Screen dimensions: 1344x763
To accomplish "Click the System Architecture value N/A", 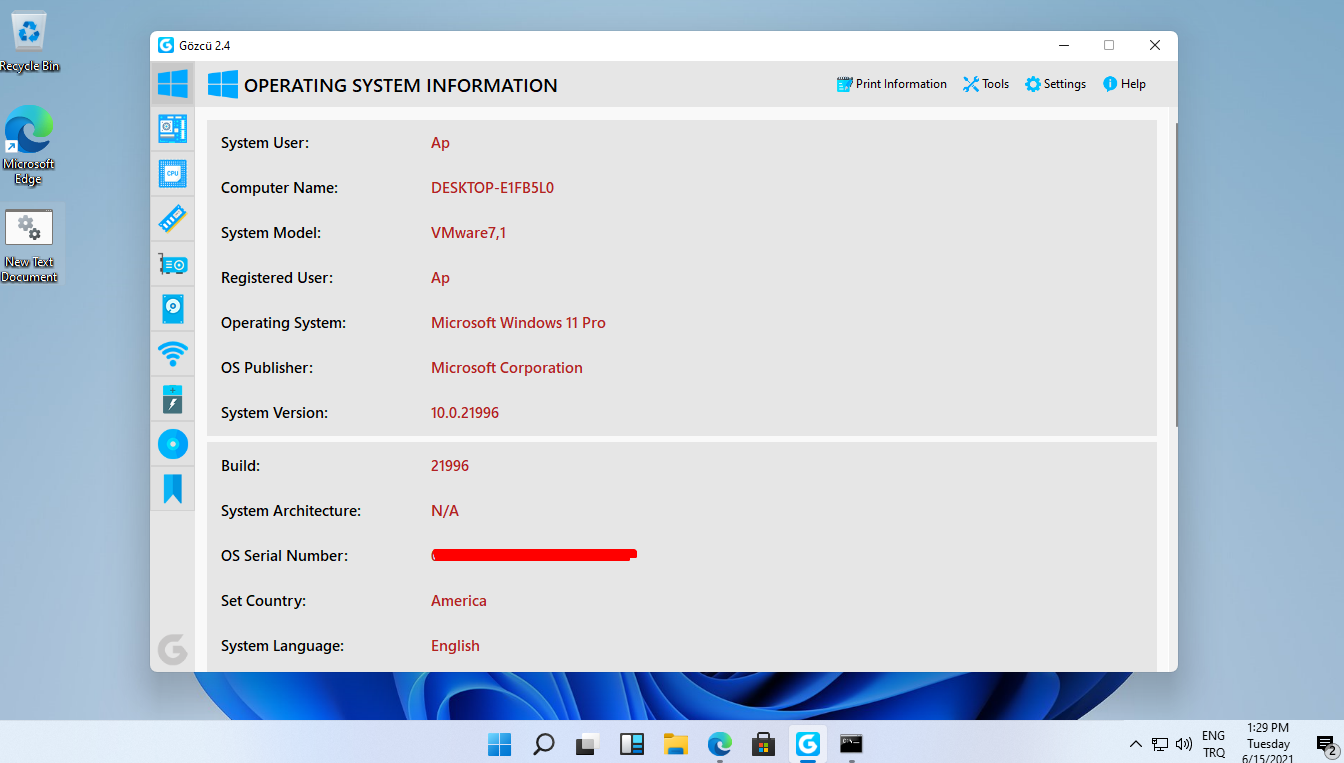I will pyautogui.click(x=445, y=511).
